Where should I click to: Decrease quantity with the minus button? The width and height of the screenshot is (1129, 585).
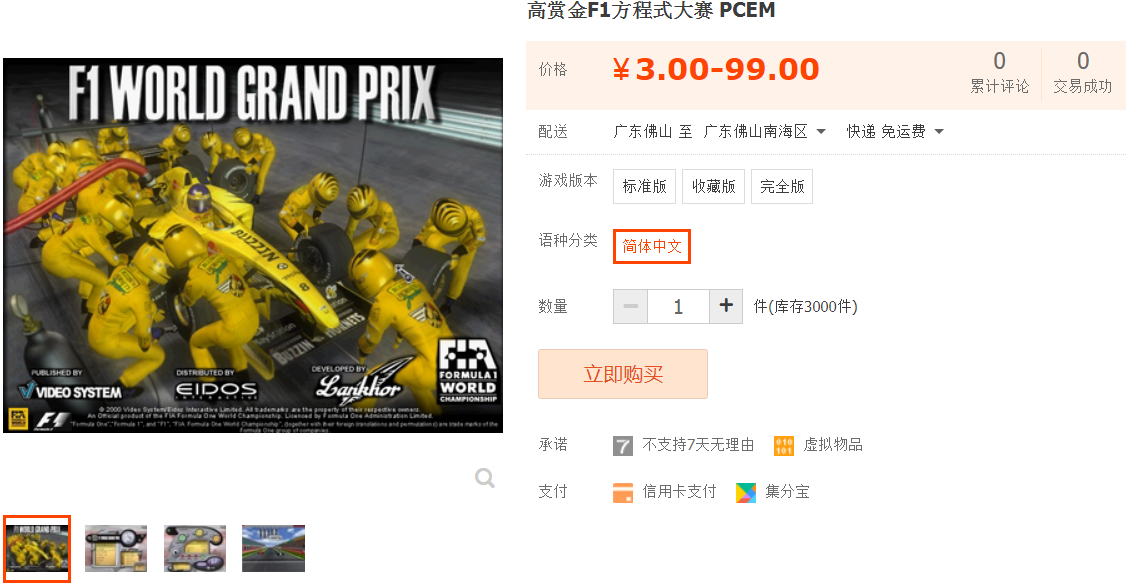tap(630, 306)
